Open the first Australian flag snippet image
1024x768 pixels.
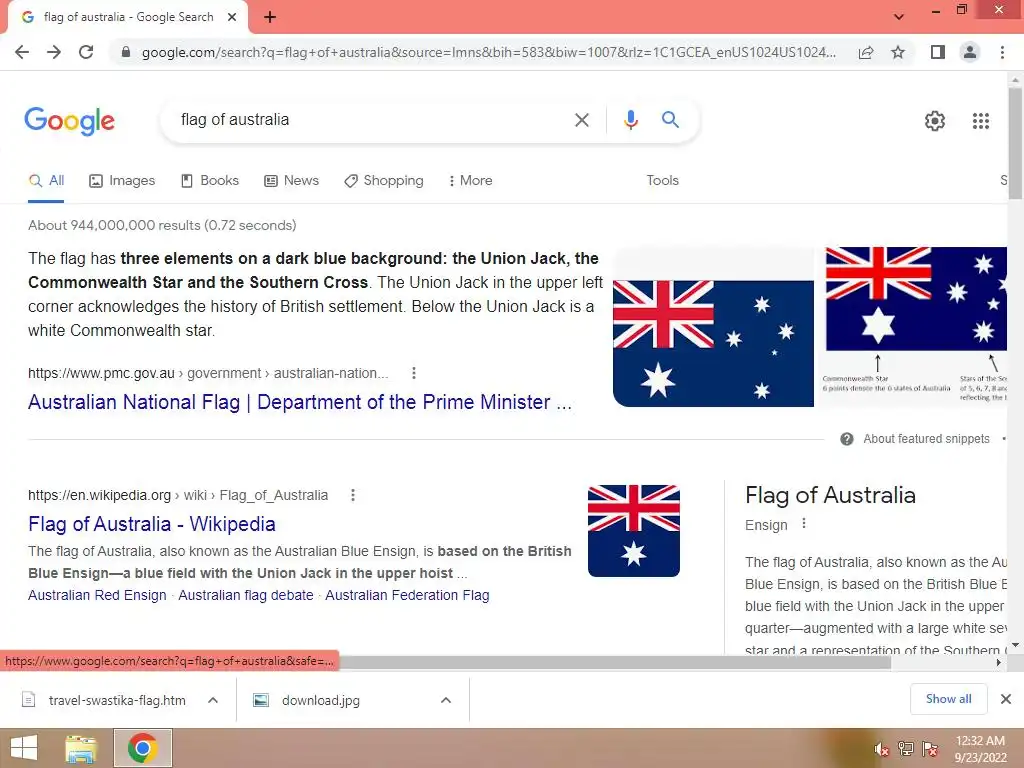[713, 344]
